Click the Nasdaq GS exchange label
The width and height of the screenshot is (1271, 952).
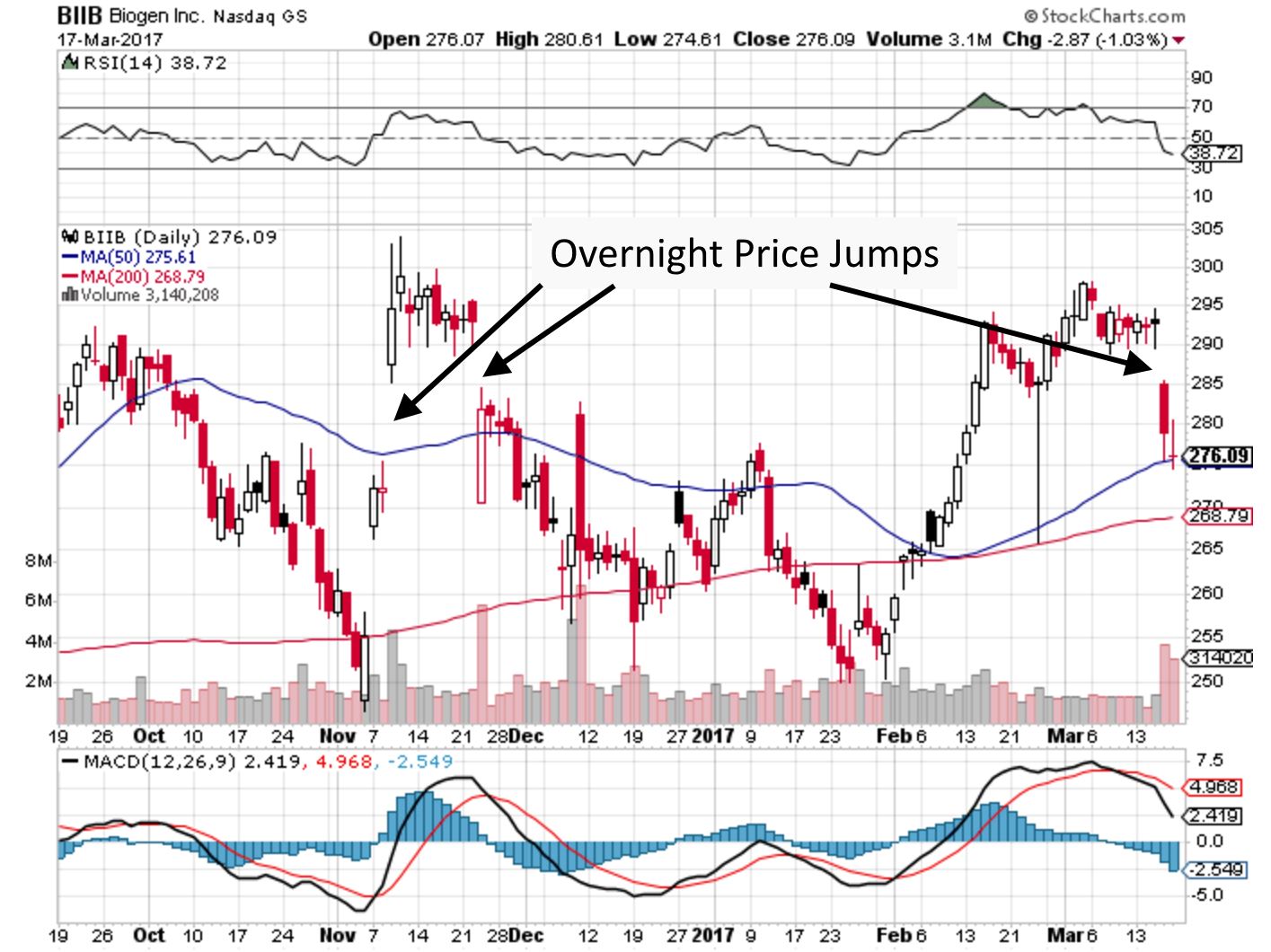click(260, 17)
